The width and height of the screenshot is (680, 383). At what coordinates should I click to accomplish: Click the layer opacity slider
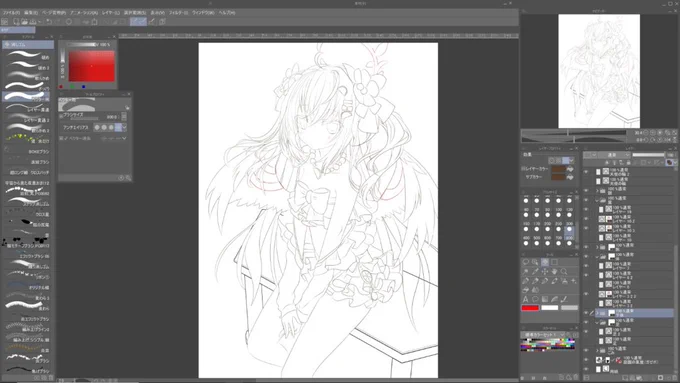coord(648,155)
